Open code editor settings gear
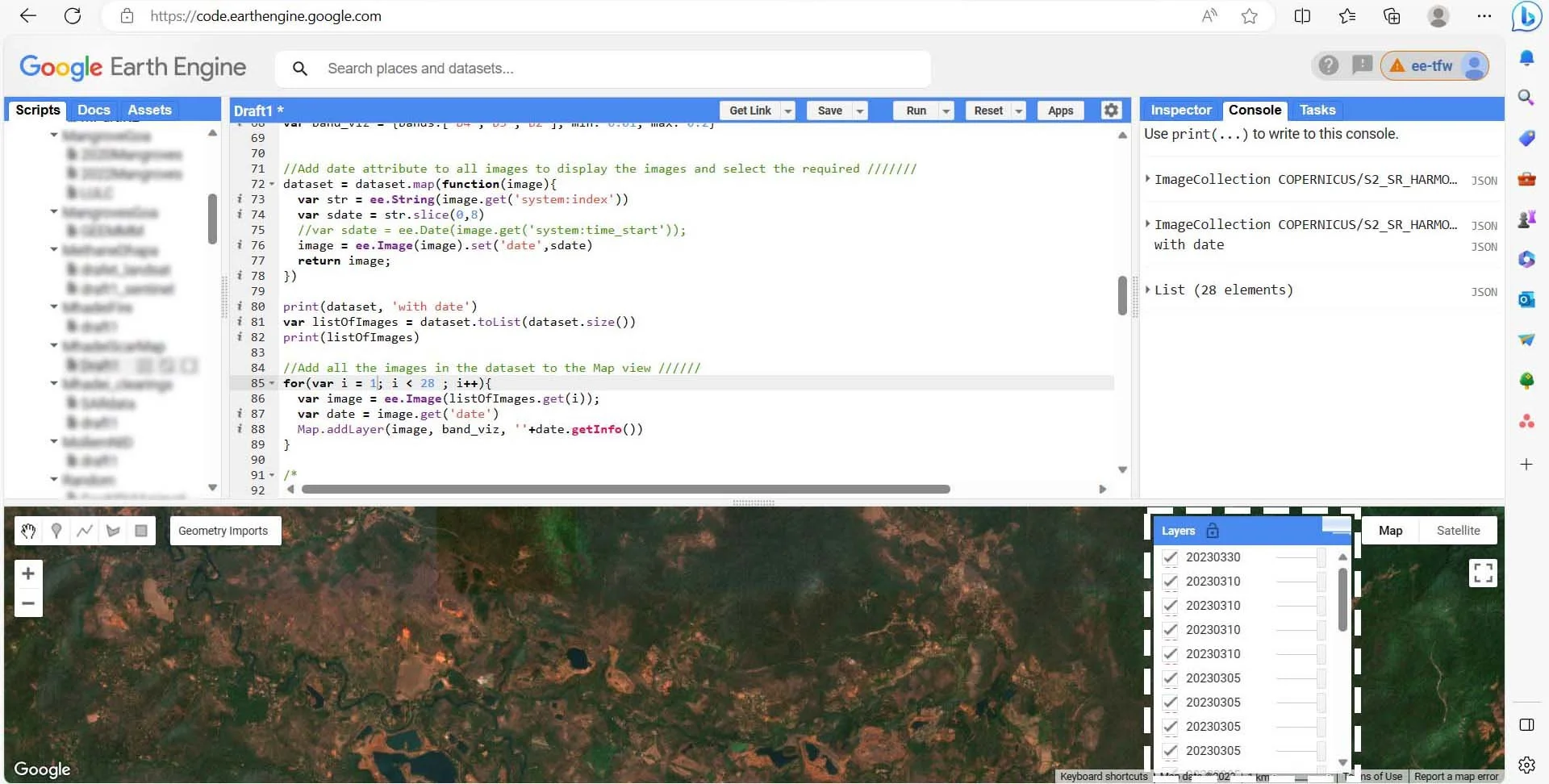Viewport: 1549px width, 784px height. point(1111,110)
